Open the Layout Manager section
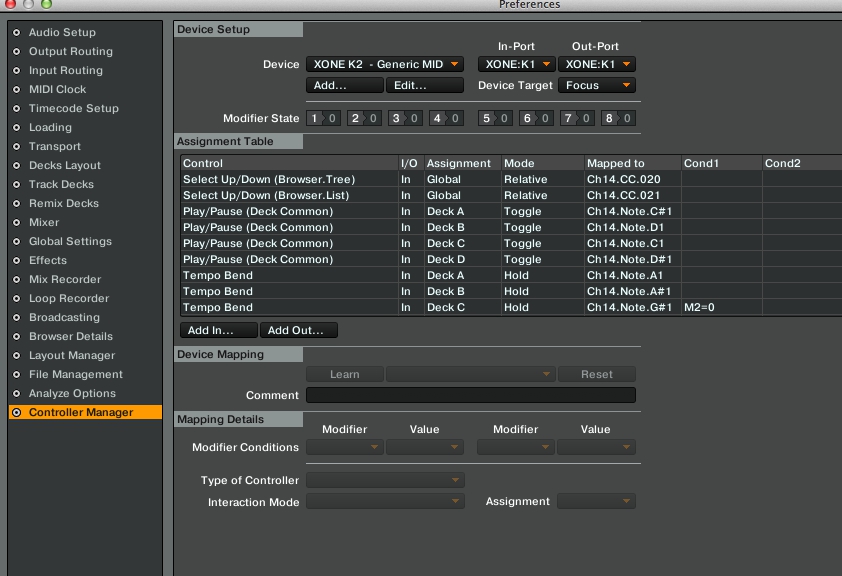Screen dimensions: 842x576 click(71, 356)
